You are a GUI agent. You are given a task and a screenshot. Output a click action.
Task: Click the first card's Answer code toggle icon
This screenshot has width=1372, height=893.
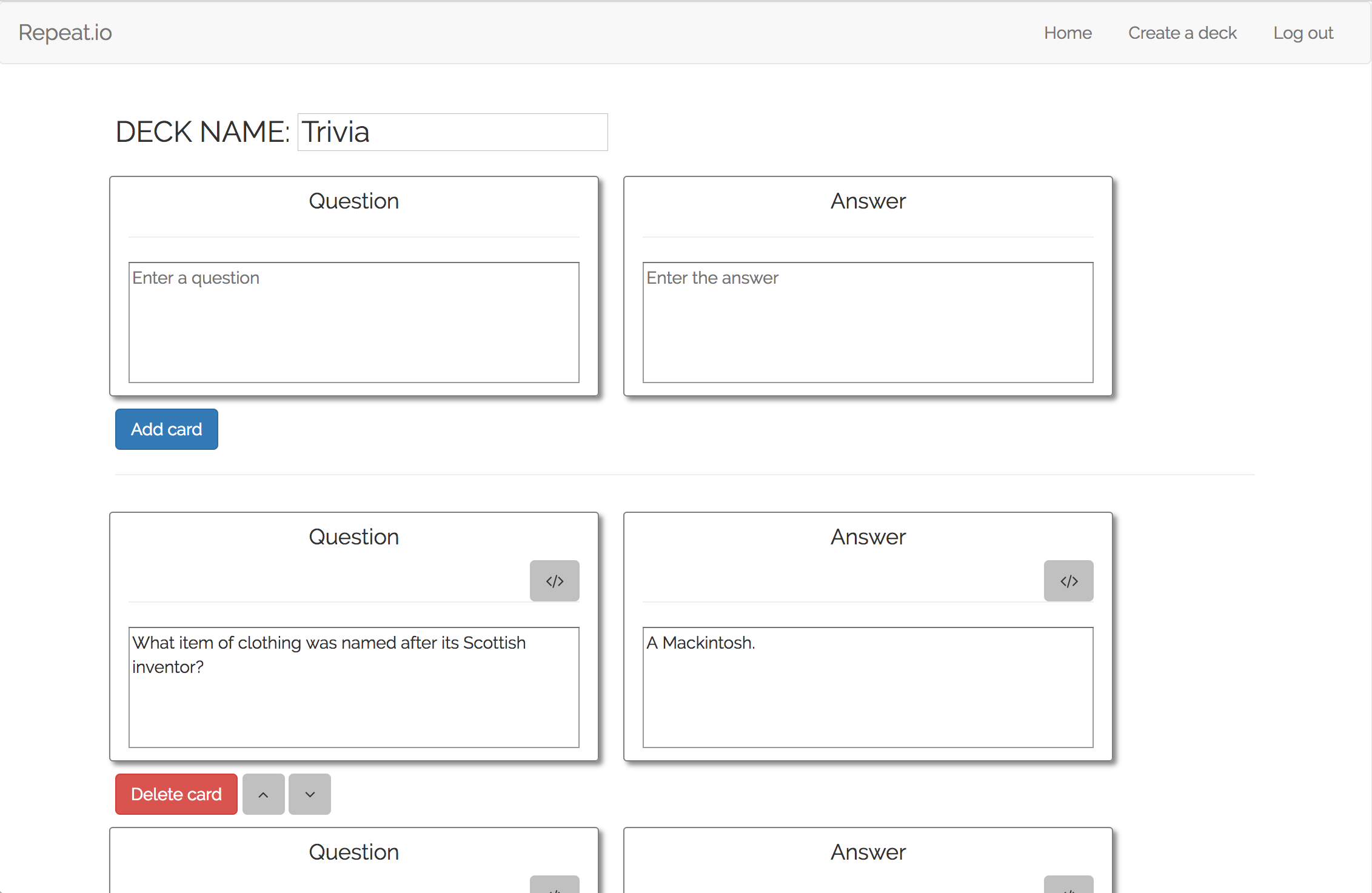(1068, 581)
